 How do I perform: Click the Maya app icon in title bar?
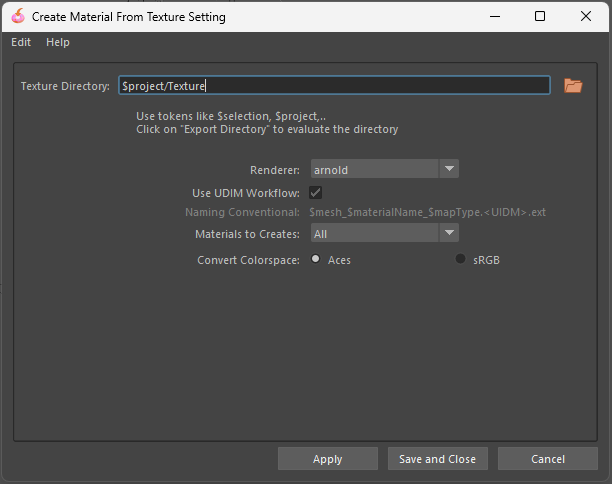(x=17, y=17)
